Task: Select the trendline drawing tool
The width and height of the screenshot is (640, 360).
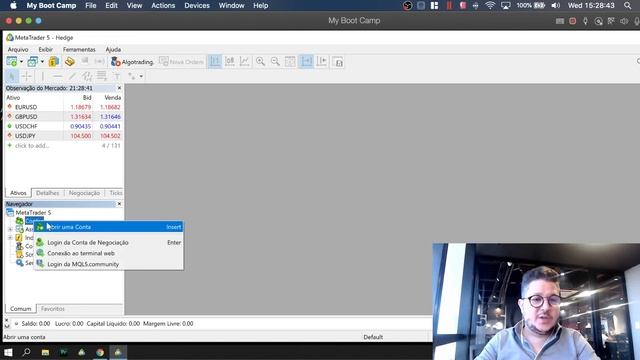Action: click(x=72, y=76)
